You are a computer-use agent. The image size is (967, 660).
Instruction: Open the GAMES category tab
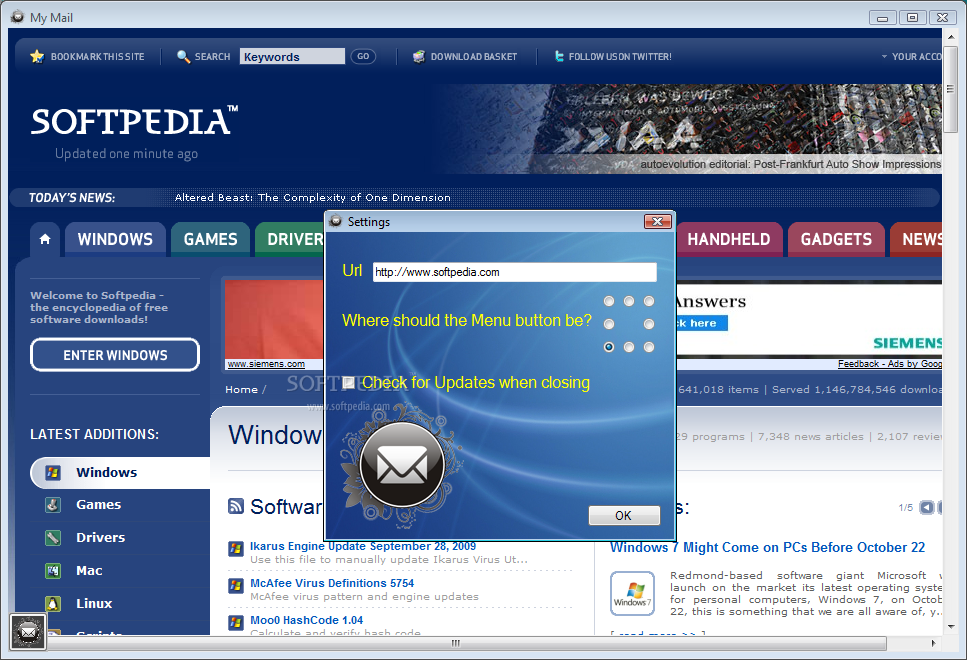point(210,239)
